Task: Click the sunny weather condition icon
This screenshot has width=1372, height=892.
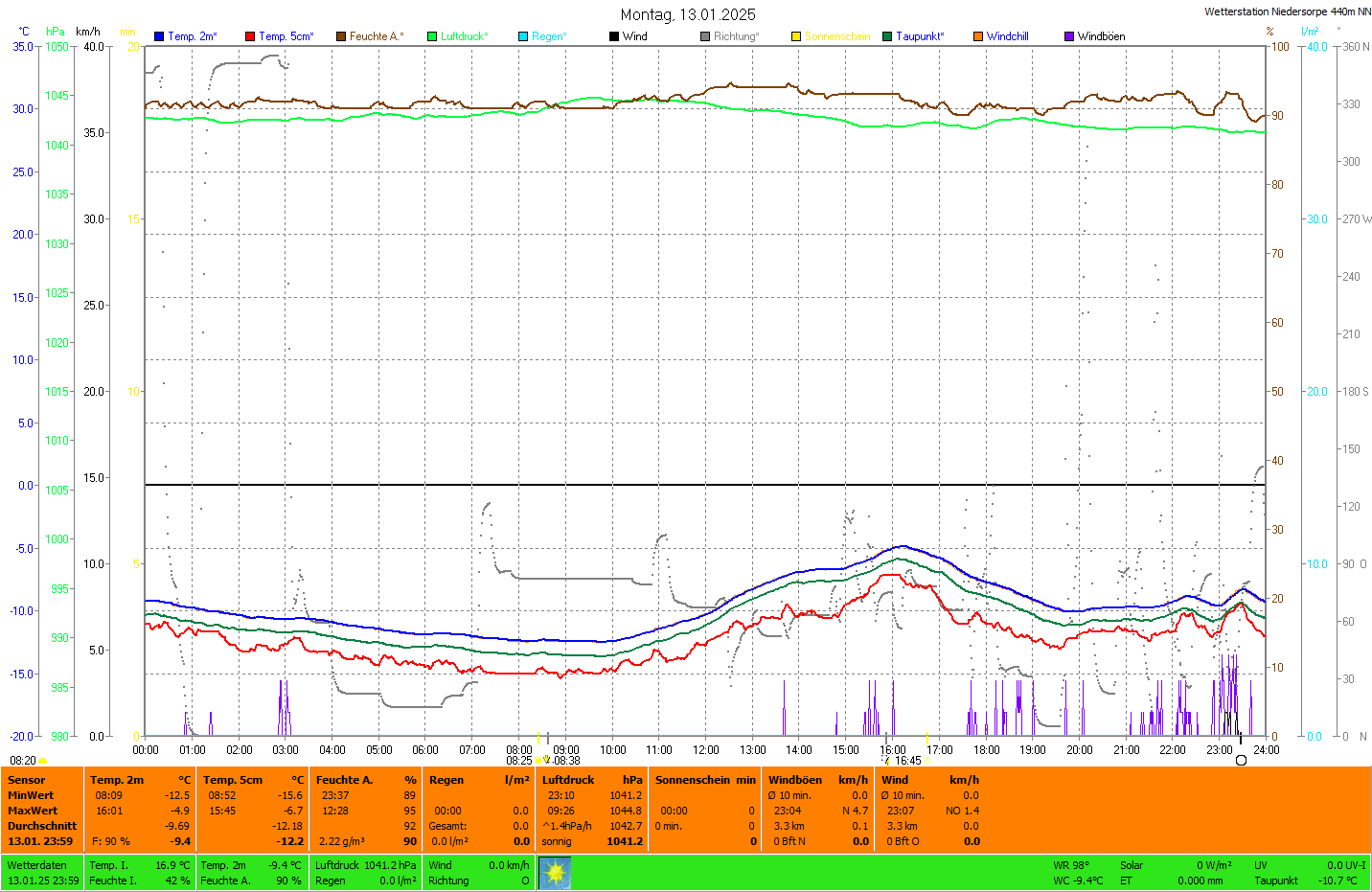Action: 555,873
